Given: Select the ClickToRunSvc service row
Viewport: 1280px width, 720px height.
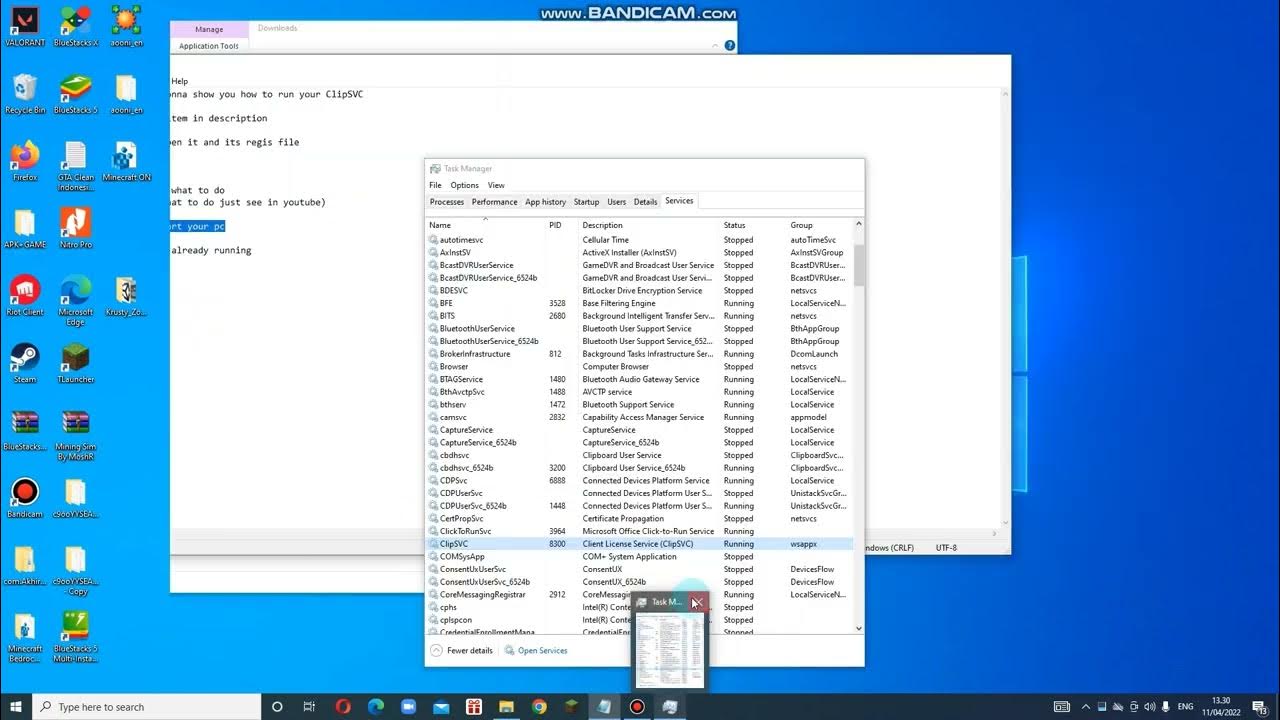Looking at the screenshot, I should pyautogui.click(x=639, y=531).
